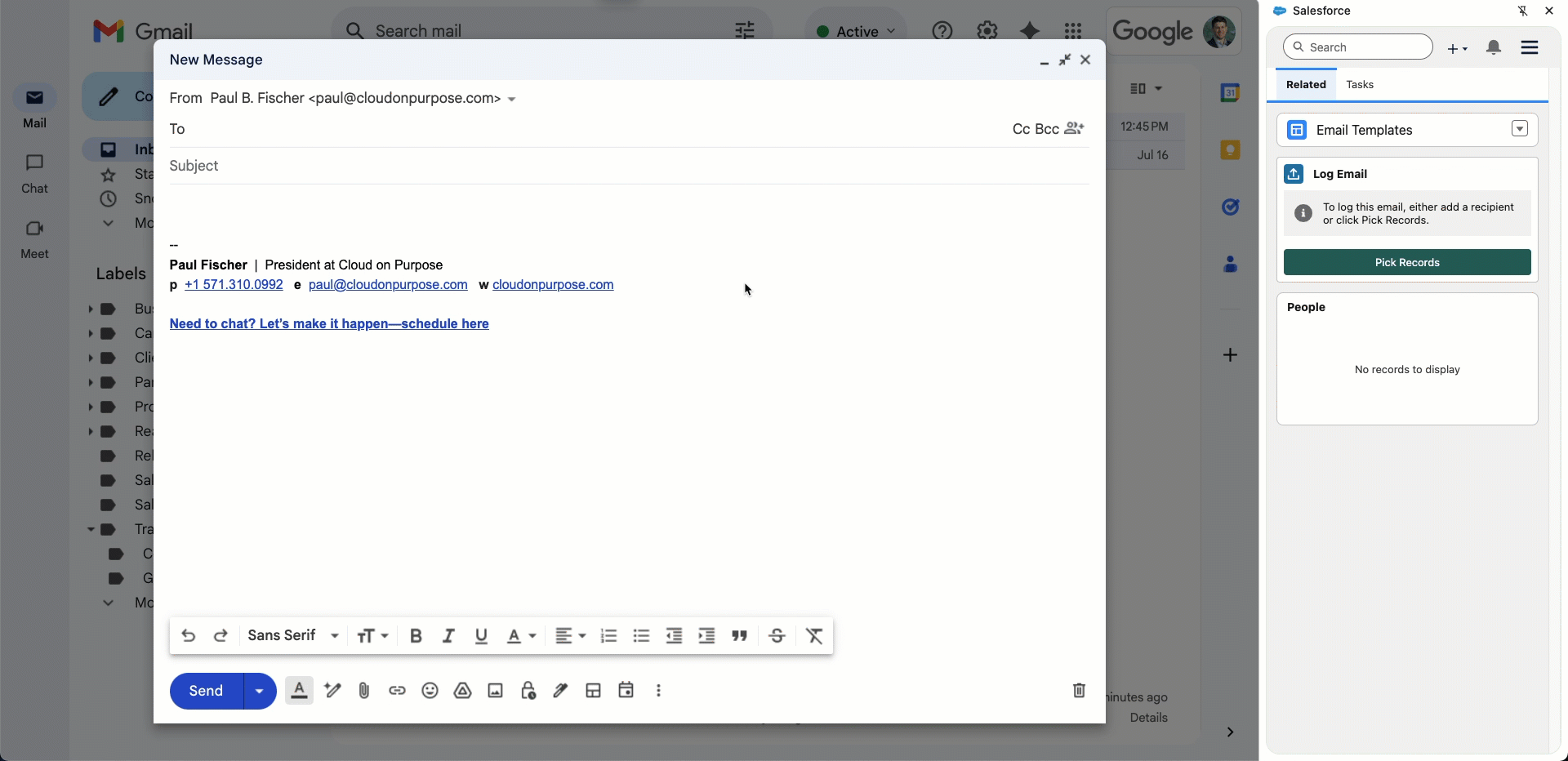Toggle strikethrough formatting

pyautogui.click(x=777, y=636)
